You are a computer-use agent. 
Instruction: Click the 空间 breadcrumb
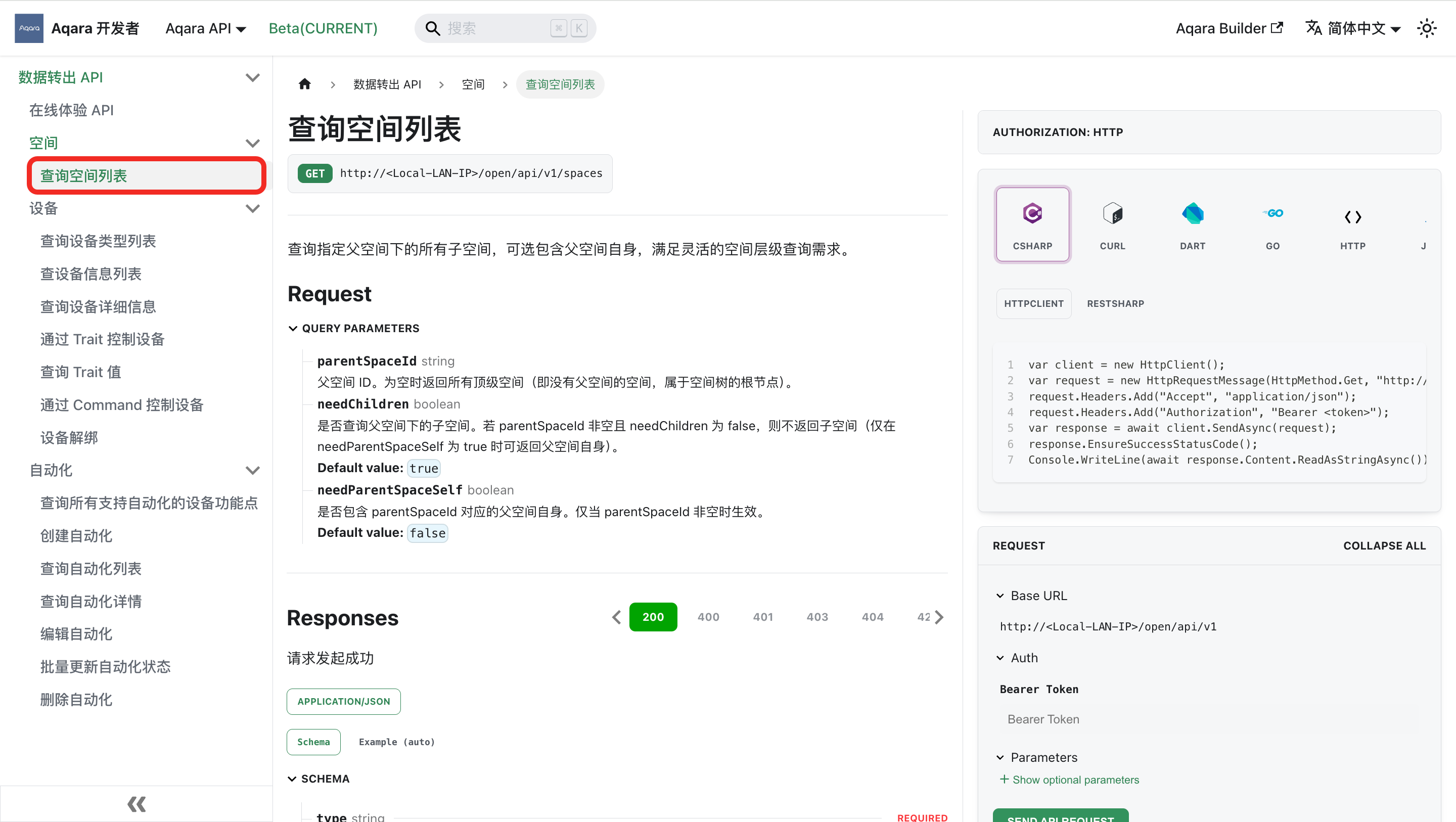473,84
